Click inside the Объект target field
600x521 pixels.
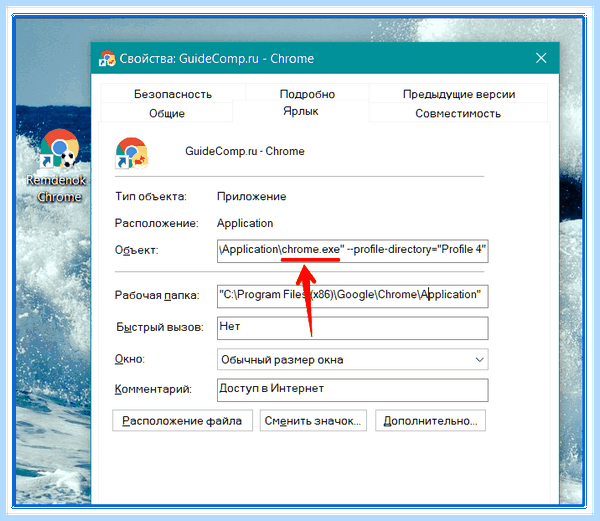(352, 251)
